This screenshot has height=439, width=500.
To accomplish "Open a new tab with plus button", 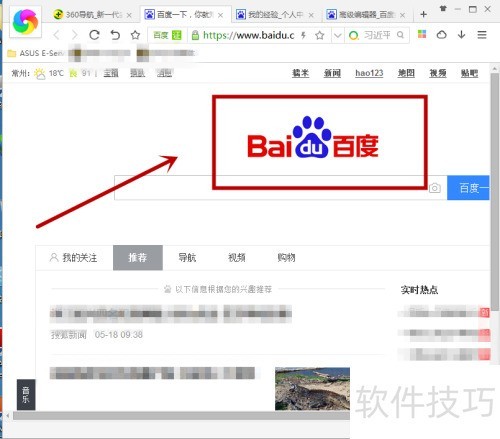I will tap(423, 14).
